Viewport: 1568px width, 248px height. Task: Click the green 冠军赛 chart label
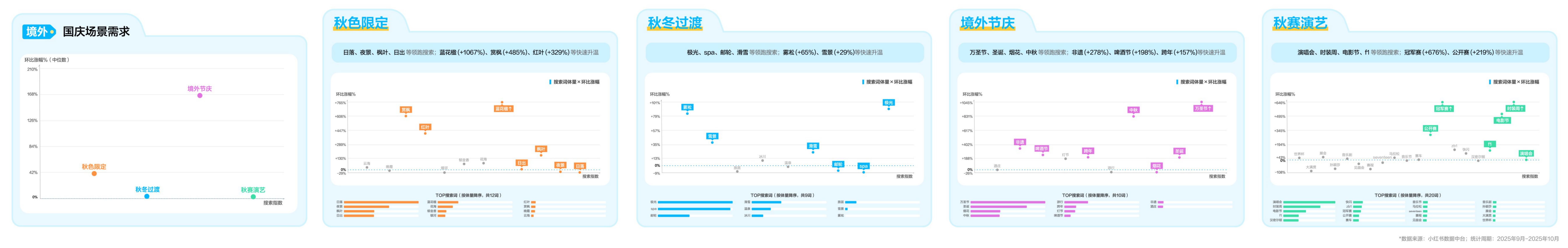(x=1444, y=108)
